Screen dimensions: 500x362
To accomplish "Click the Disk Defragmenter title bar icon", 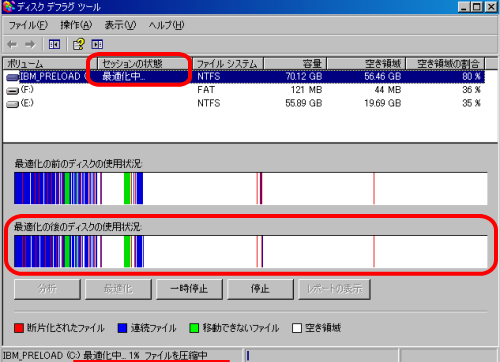I will 8,6.
